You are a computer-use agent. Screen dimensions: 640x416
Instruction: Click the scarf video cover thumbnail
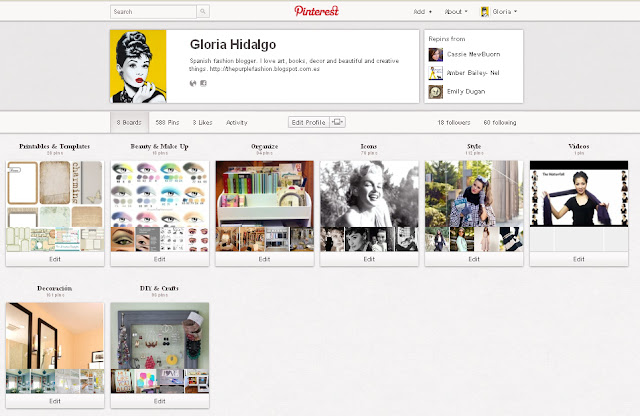pos(579,194)
